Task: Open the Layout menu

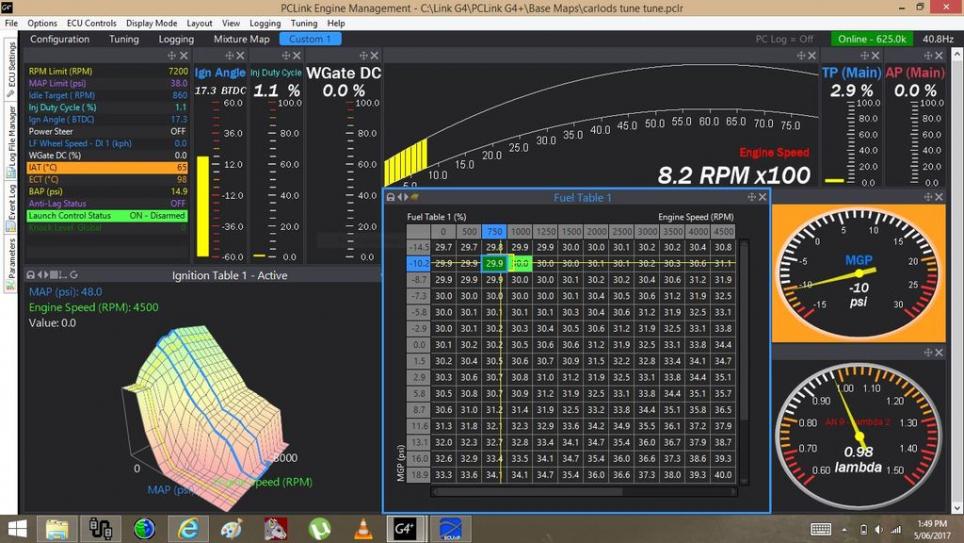Action: pyautogui.click(x=199, y=23)
